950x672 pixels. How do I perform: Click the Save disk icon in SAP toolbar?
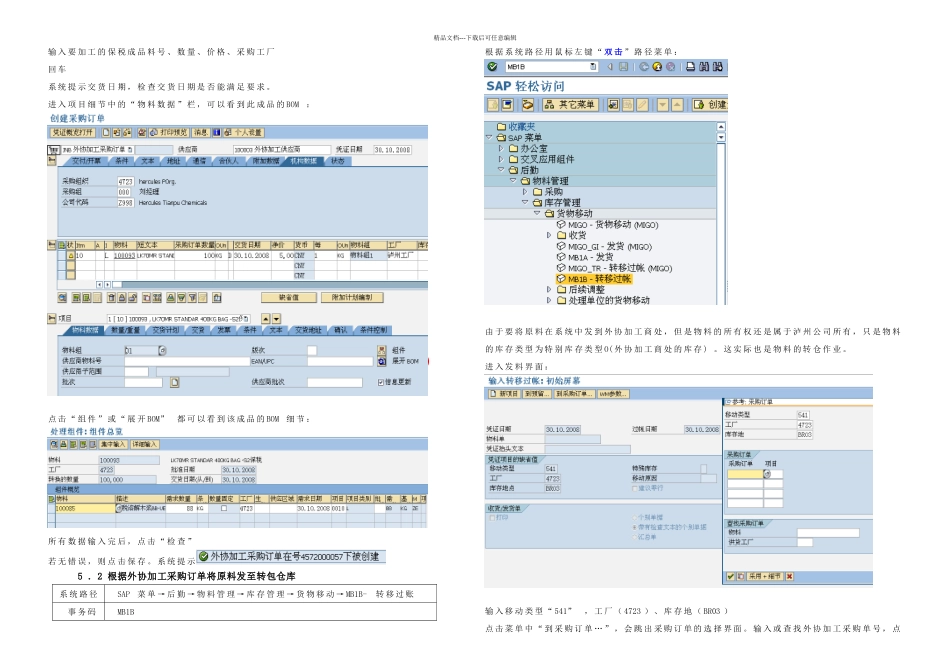pos(623,67)
